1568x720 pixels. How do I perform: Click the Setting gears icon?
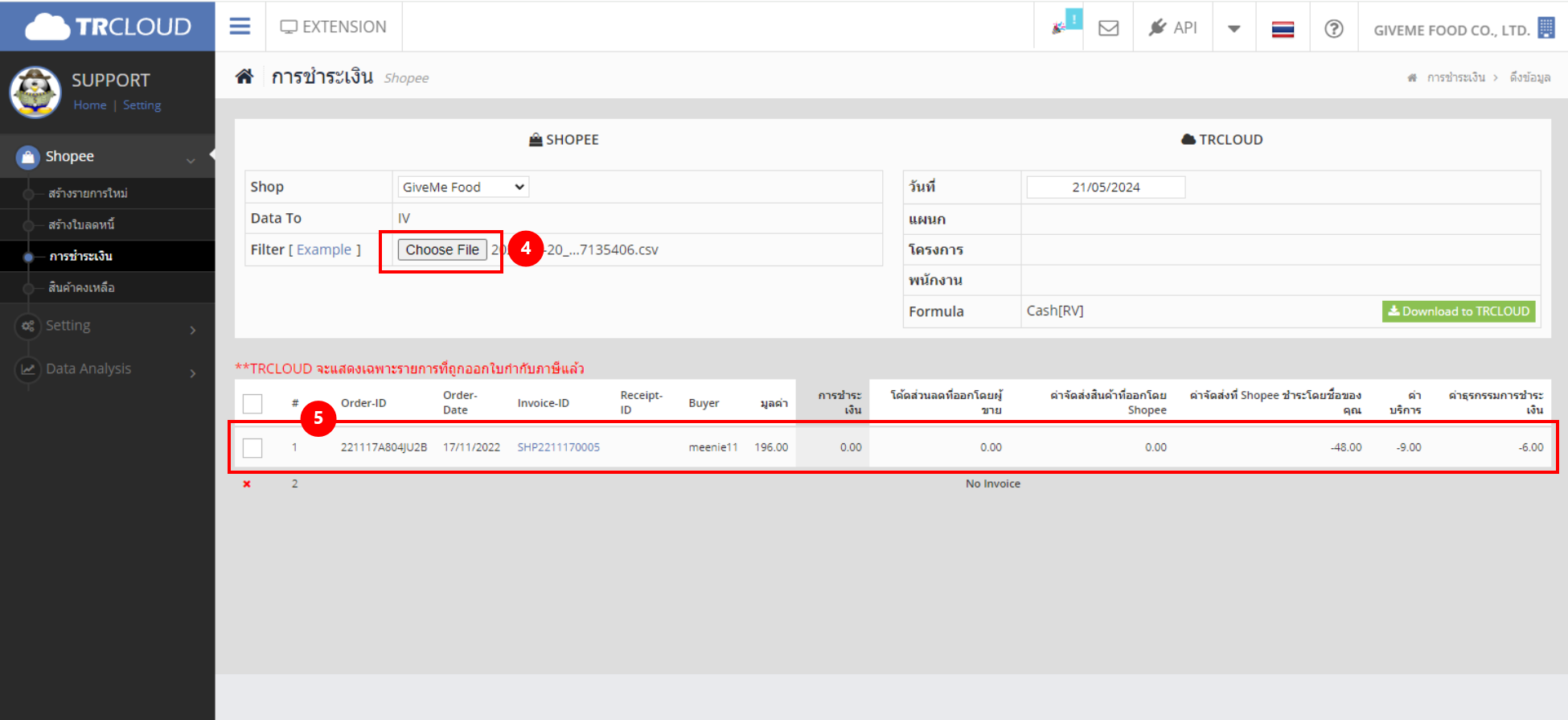point(28,326)
